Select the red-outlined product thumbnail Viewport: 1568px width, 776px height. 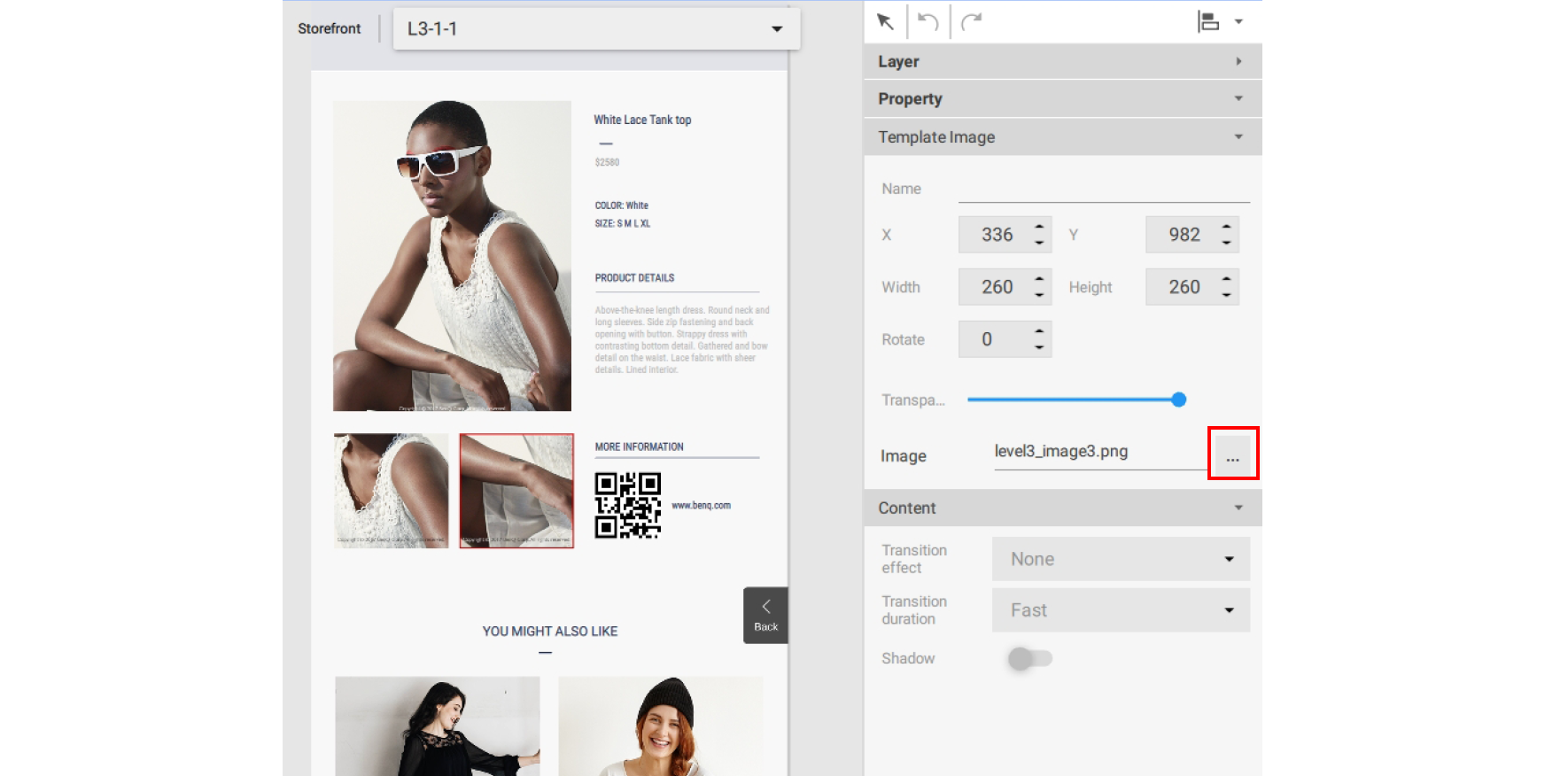tap(516, 491)
